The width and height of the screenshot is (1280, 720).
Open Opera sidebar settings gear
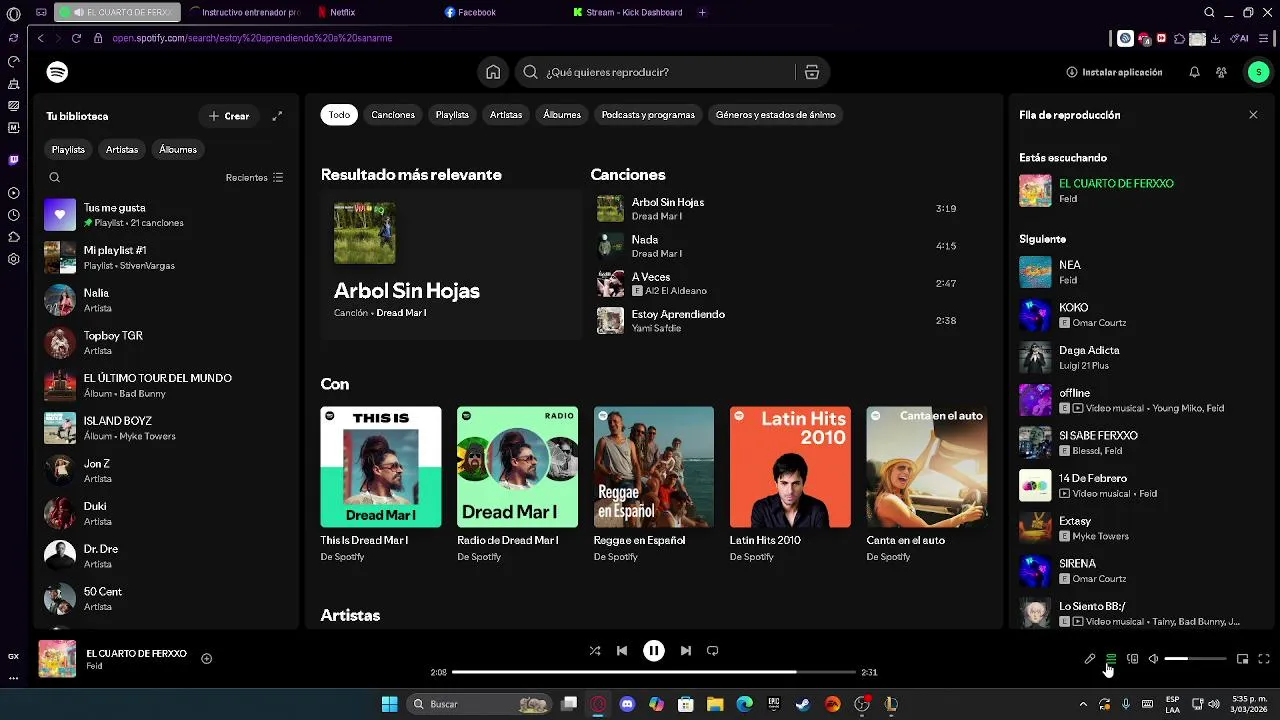click(13, 259)
